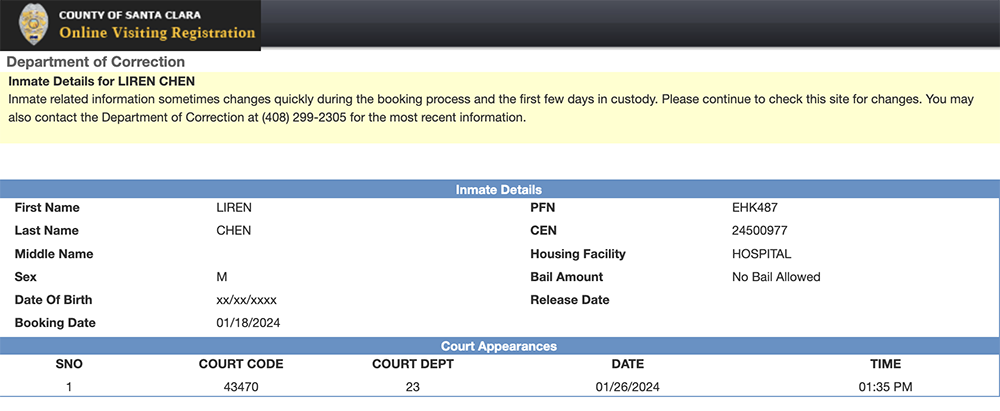Click the 01:35 PM court time

885,387
